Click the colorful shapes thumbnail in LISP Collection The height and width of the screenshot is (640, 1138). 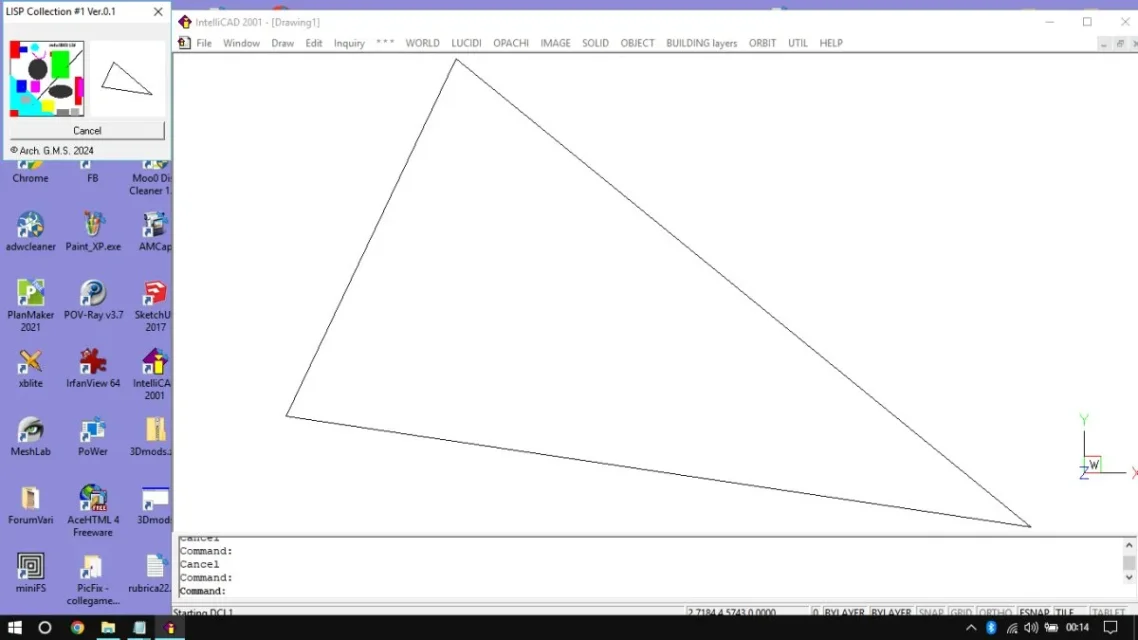[46, 78]
